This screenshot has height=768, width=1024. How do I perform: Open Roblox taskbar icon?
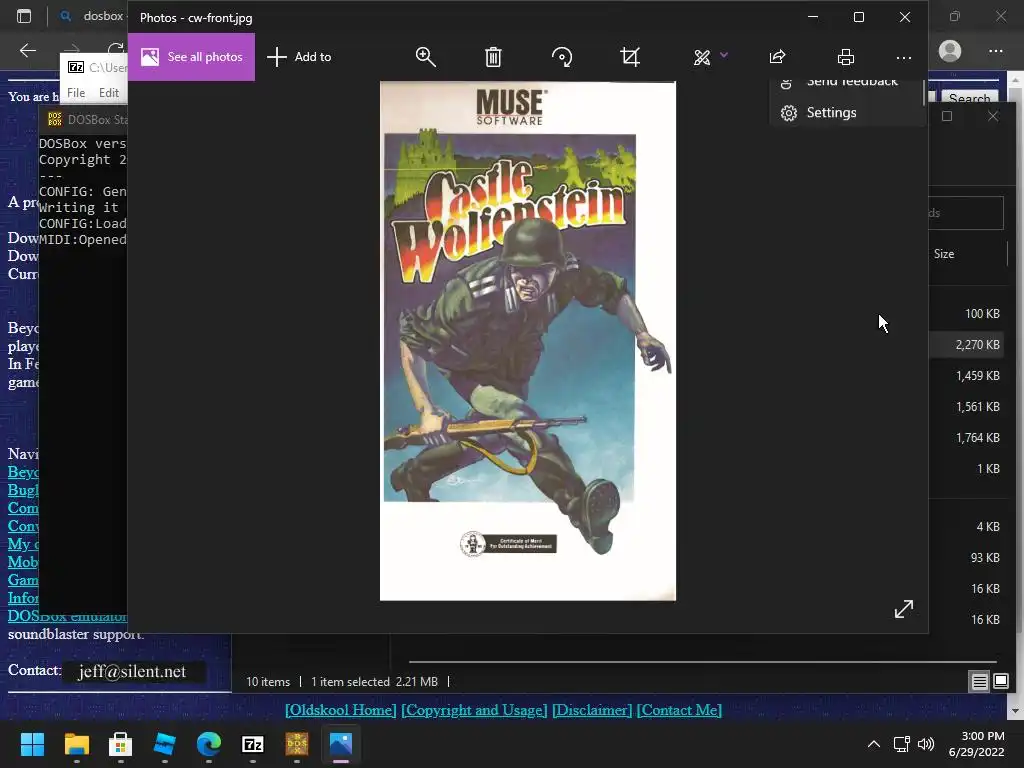coord(165,744)
